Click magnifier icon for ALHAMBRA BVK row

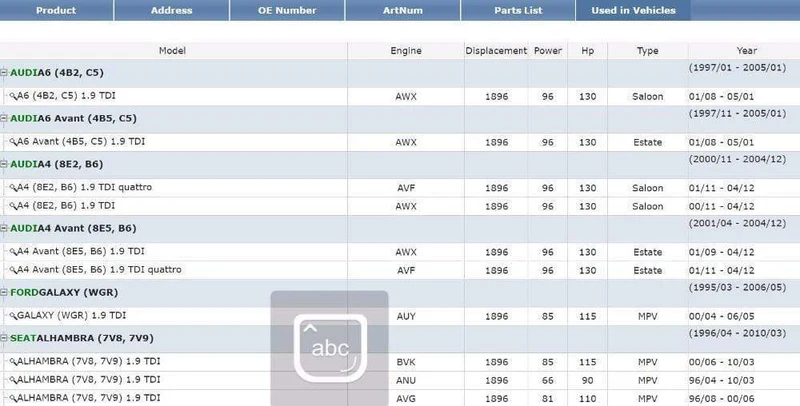pyautogui.click(x=13, y=362)
